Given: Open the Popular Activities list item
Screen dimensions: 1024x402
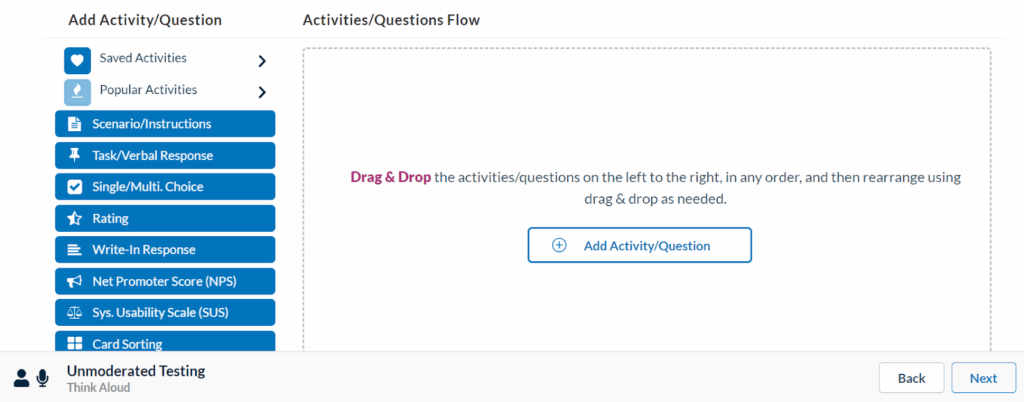Looking at the screenshot, I should point(148,90).
